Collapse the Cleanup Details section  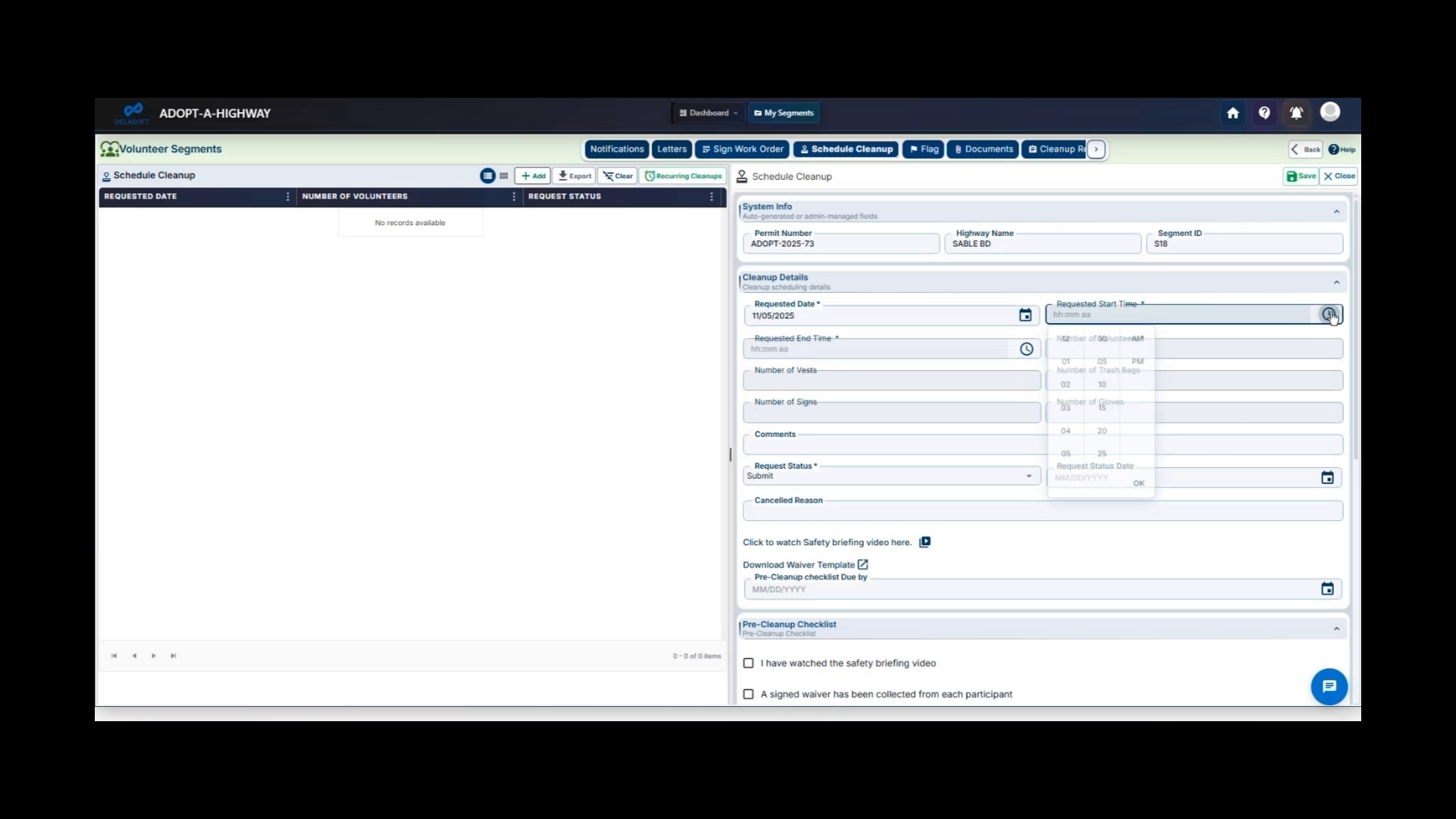[1336, 281]
